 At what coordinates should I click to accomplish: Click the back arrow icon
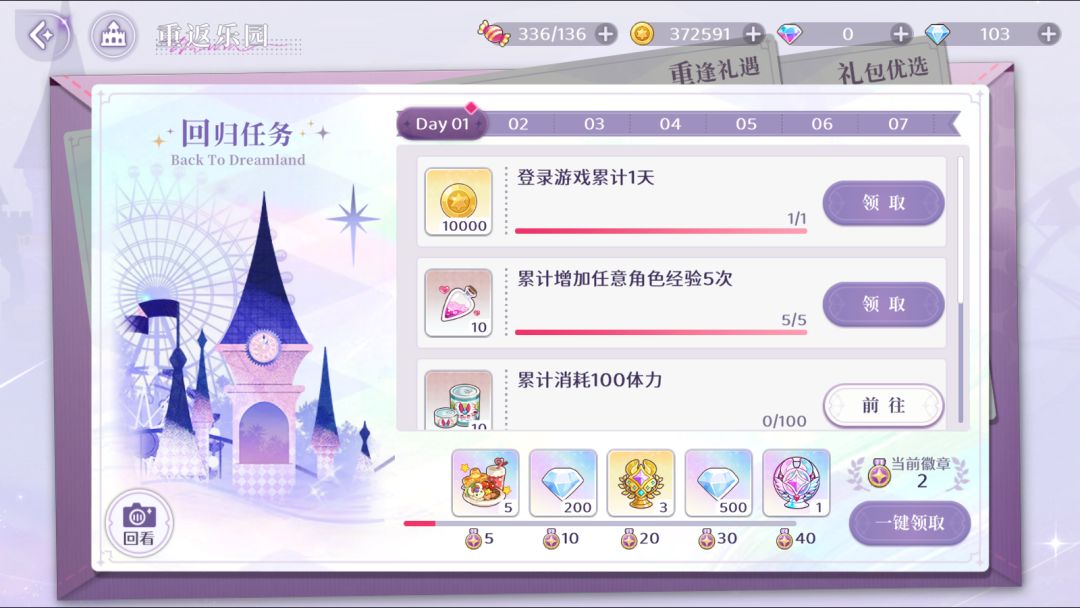[x=42, y=34]
